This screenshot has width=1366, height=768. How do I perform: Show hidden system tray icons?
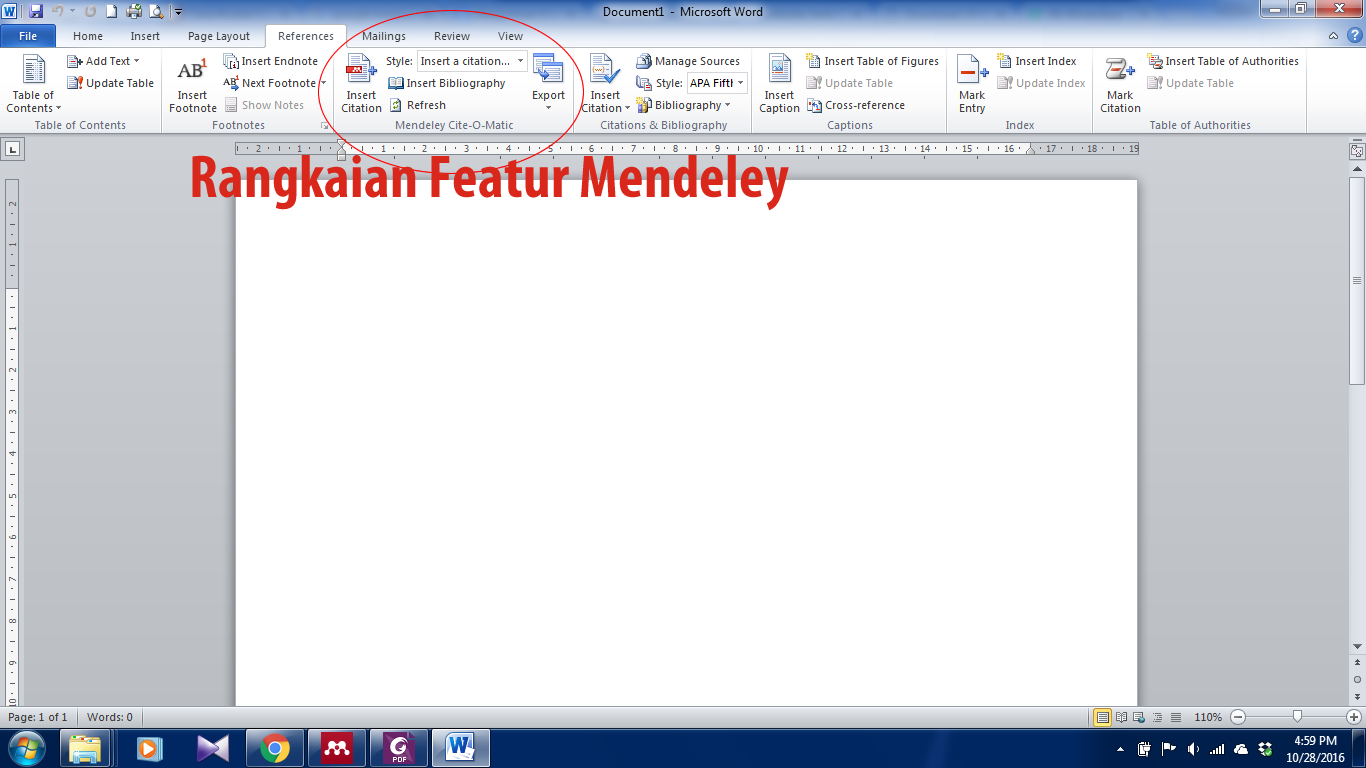coord(1119,748)
